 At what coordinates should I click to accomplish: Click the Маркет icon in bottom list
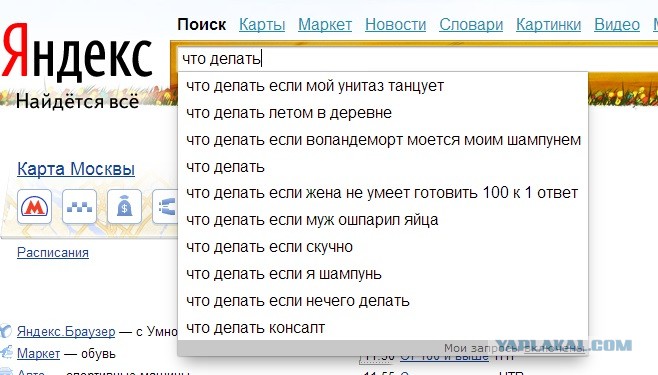[x=6, y=353]
